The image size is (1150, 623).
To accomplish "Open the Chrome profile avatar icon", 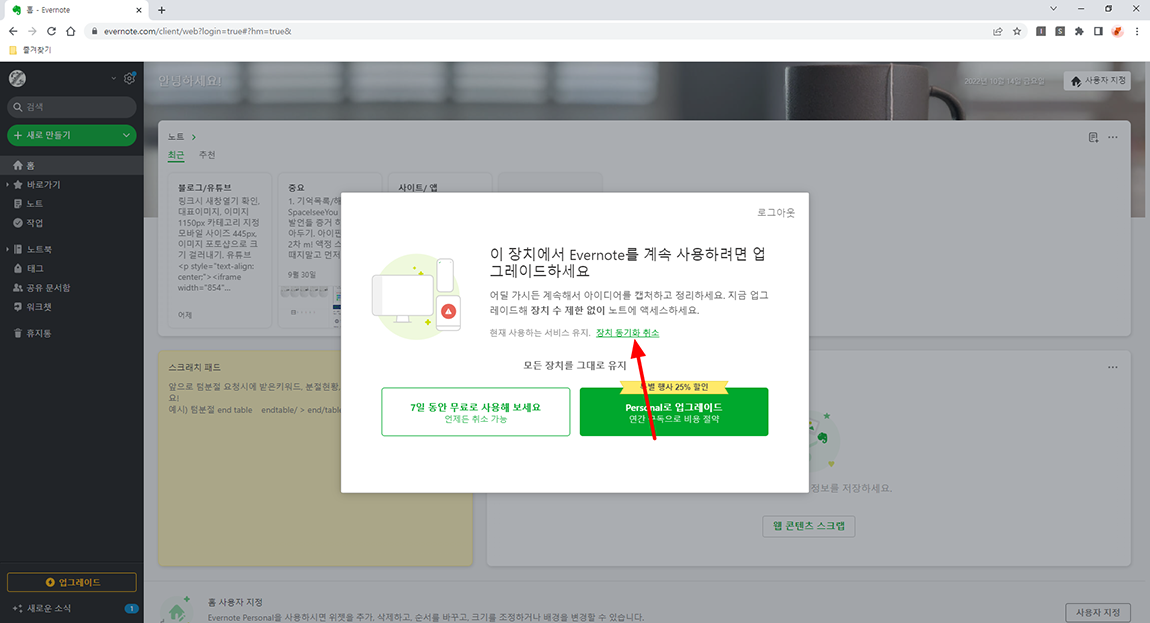I will coord(1117,32).
